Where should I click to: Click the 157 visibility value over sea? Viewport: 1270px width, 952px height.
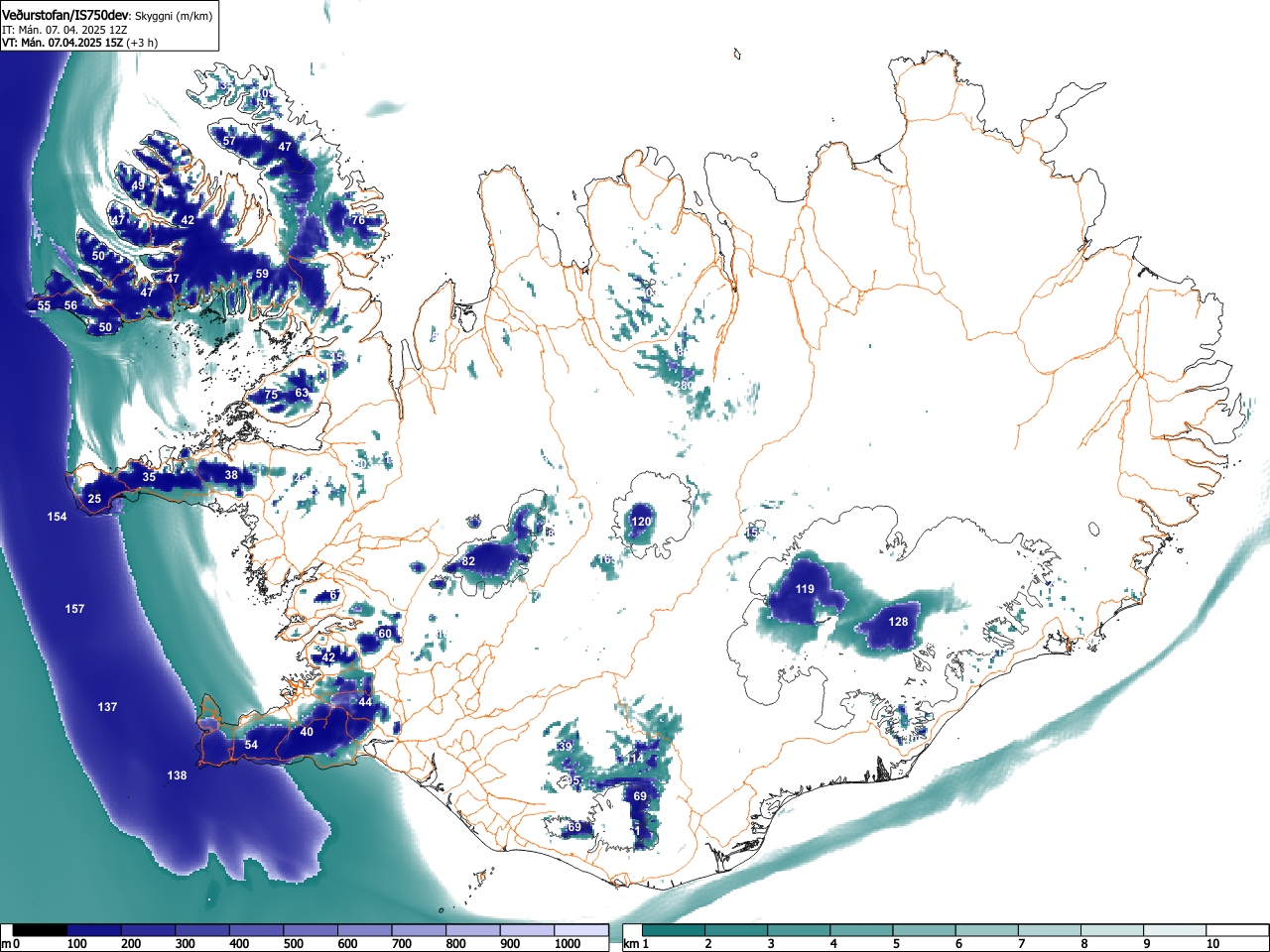(x=74, y=609)
